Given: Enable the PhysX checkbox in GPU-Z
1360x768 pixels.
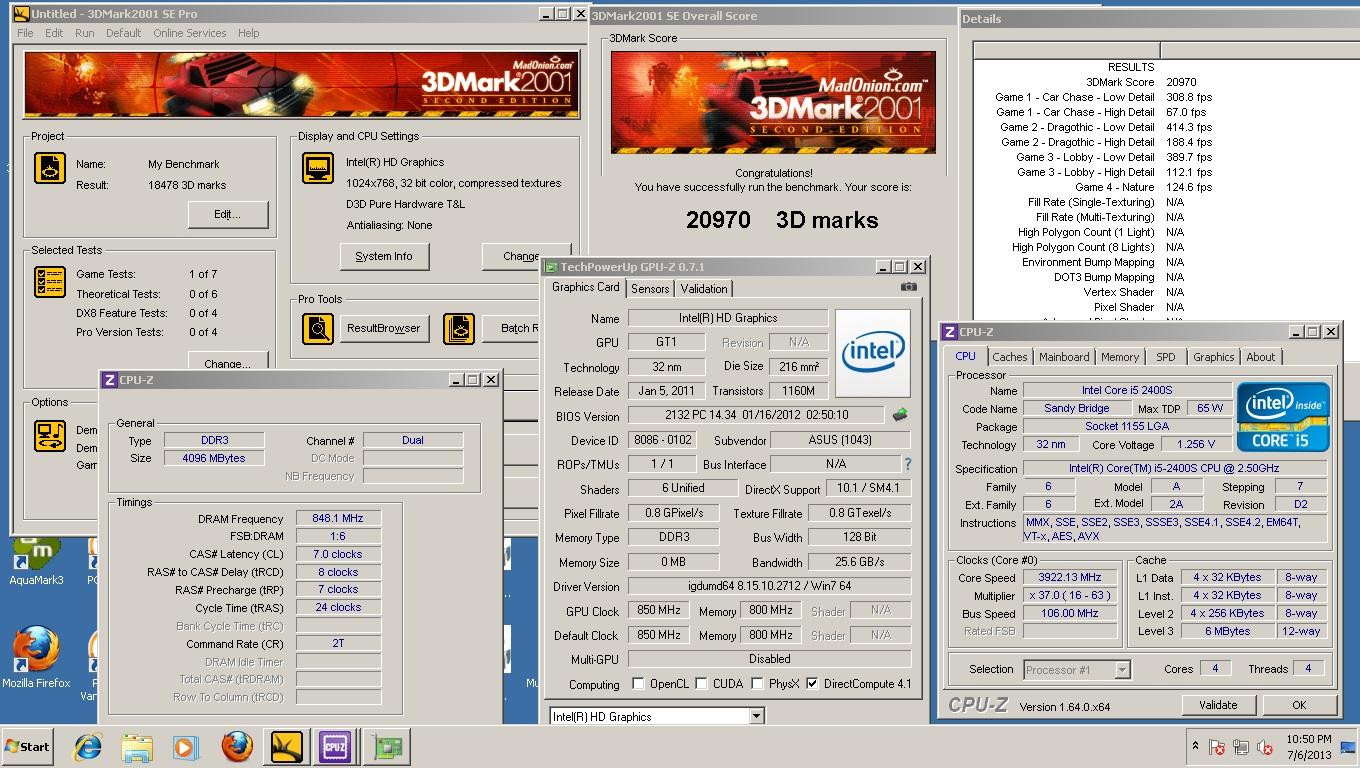Looking at the screenshot, I should point(758,684).
